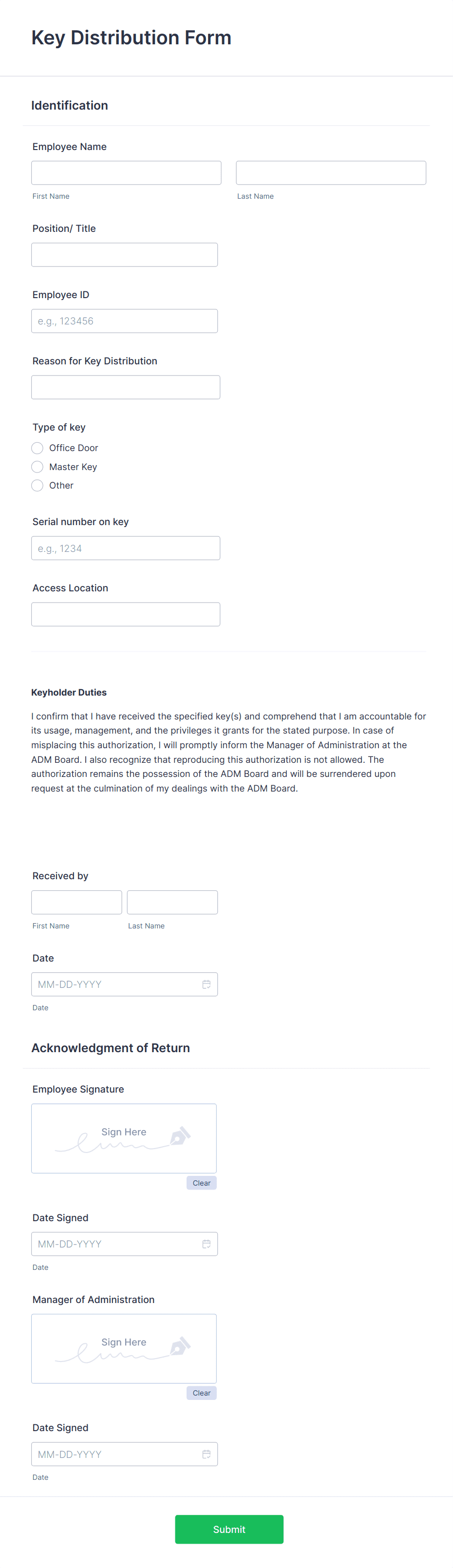Click the Access Location input field
Screen dimensions: 453x1568
(x=126, y=614)
